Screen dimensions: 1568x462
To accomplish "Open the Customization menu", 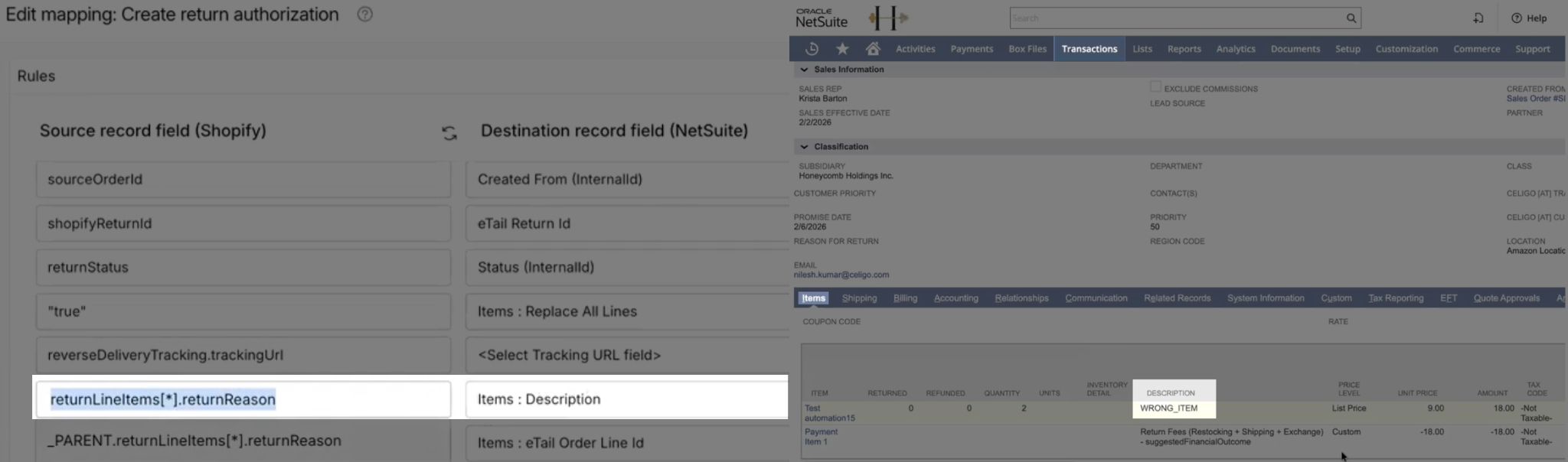I will coord(1406,49).
